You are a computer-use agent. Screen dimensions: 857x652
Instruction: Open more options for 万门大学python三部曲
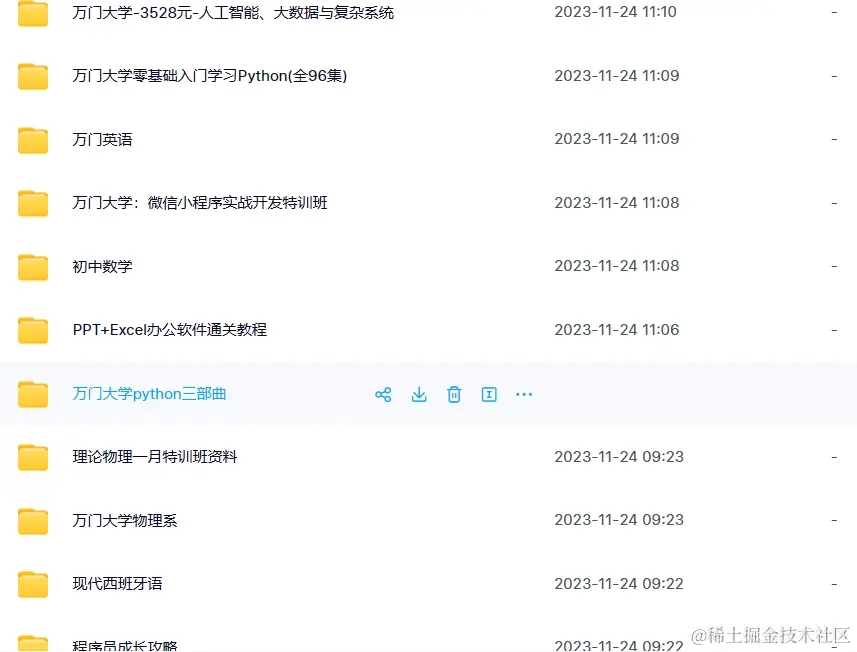point(524,394)
